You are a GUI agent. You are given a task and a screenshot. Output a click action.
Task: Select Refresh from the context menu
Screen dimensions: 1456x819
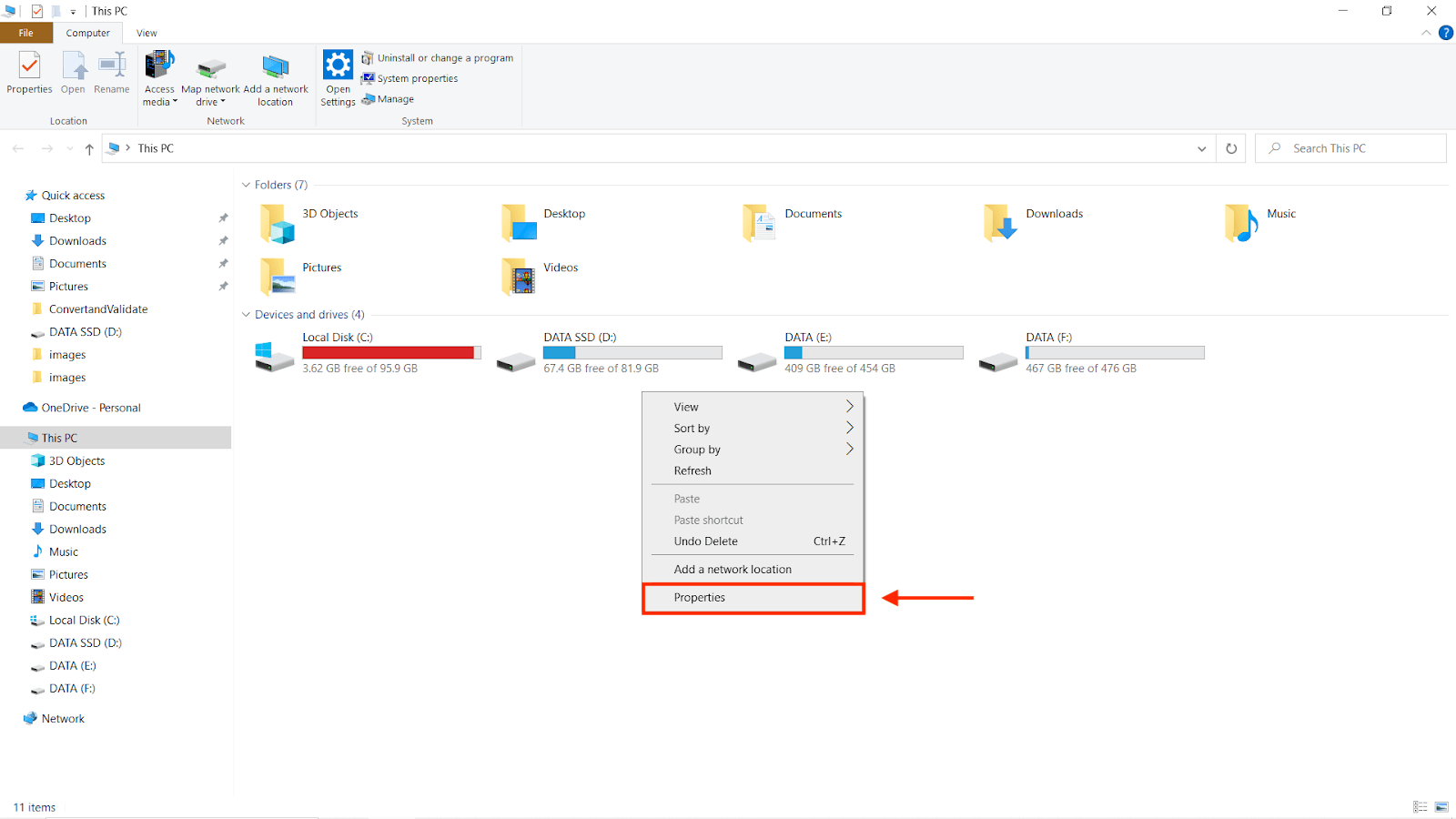[x=693, y=470]
